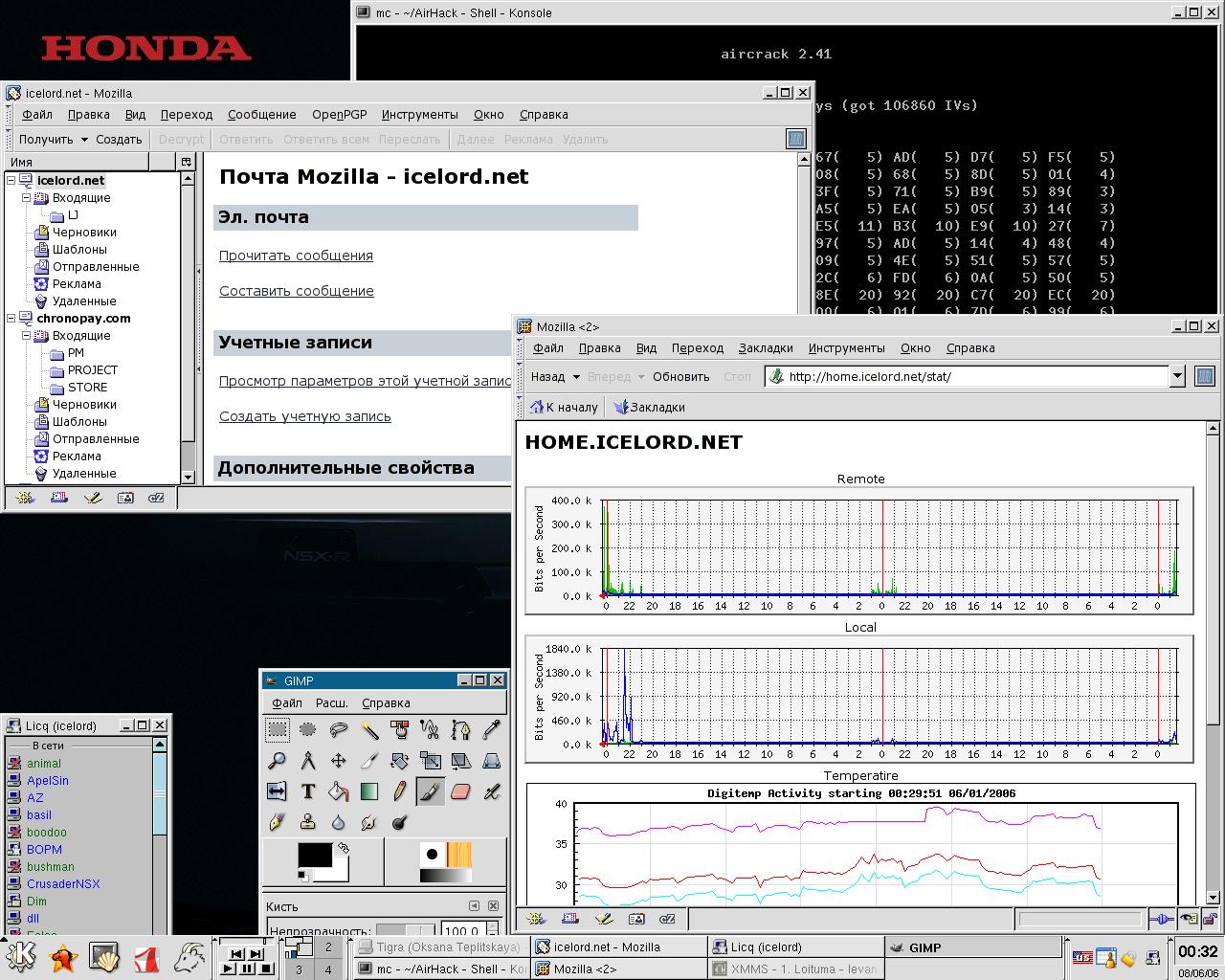Open the Закладки menu in Mozilla <2>
Viewport: 1225px width, 980px height.
pyautogui.click(x=766, y=347)
